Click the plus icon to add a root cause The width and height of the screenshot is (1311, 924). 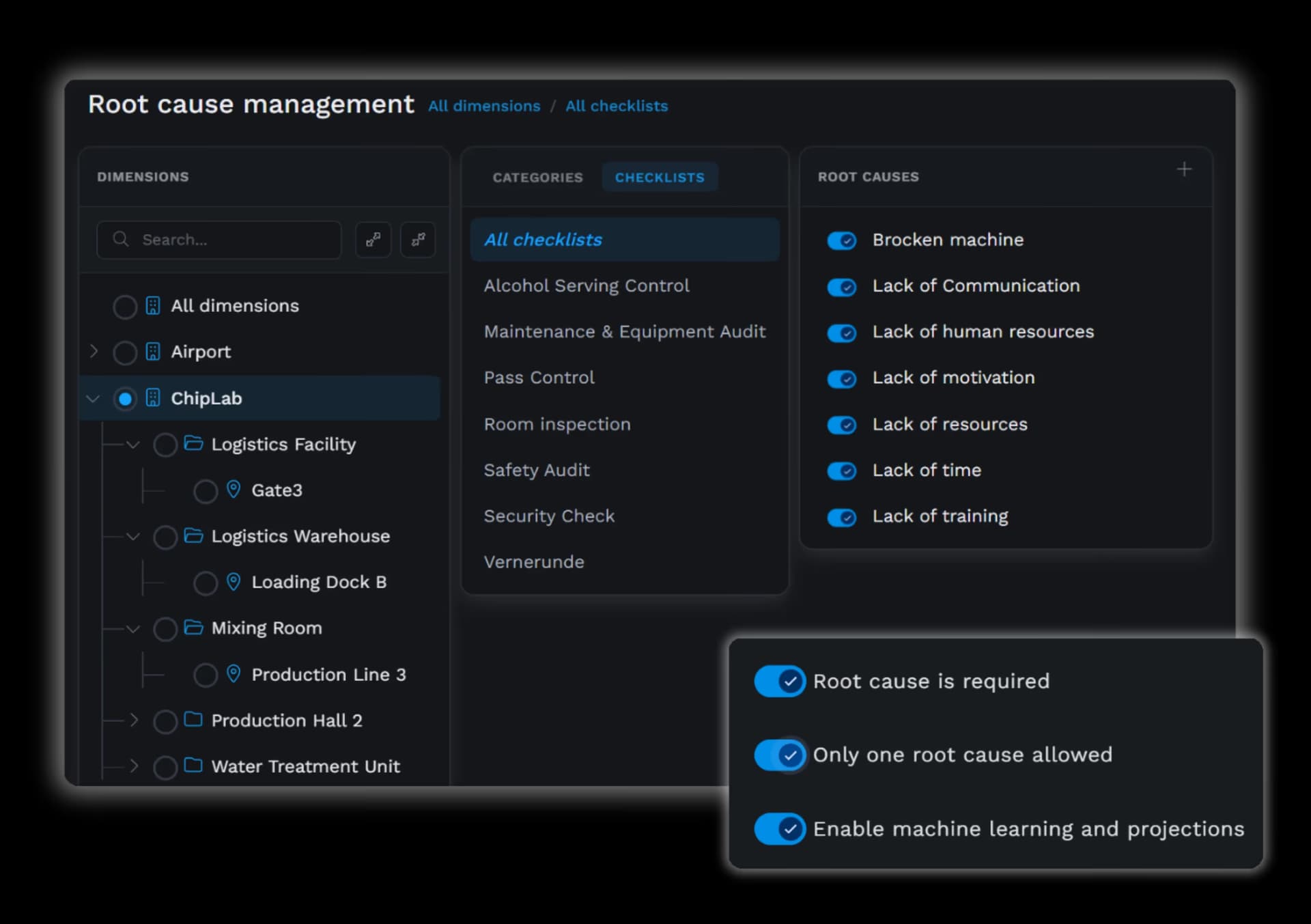(1184, 169)
